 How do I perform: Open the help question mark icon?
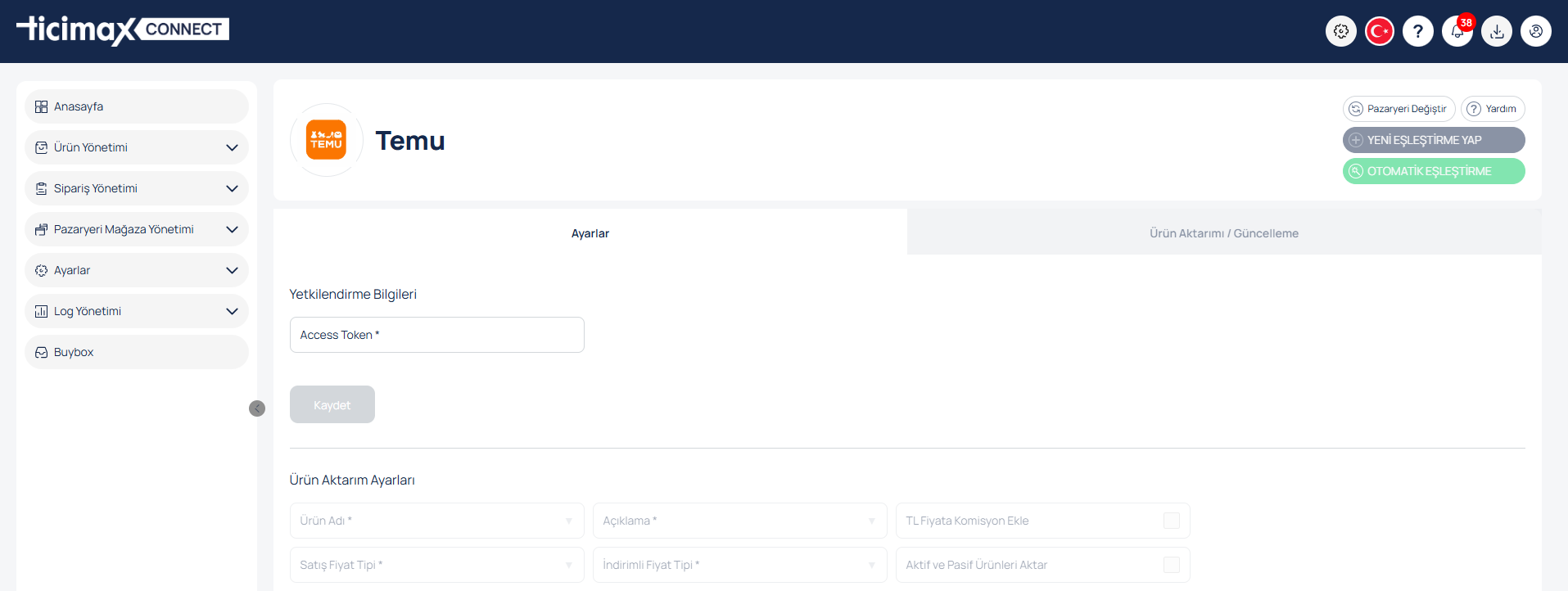click(x=1418, y=31)
